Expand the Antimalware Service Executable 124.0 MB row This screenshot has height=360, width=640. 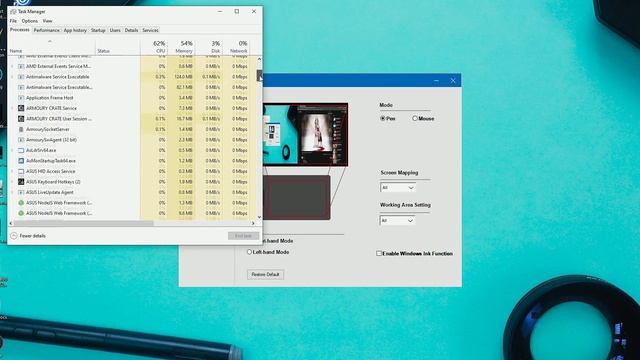[x=12, y=77]
